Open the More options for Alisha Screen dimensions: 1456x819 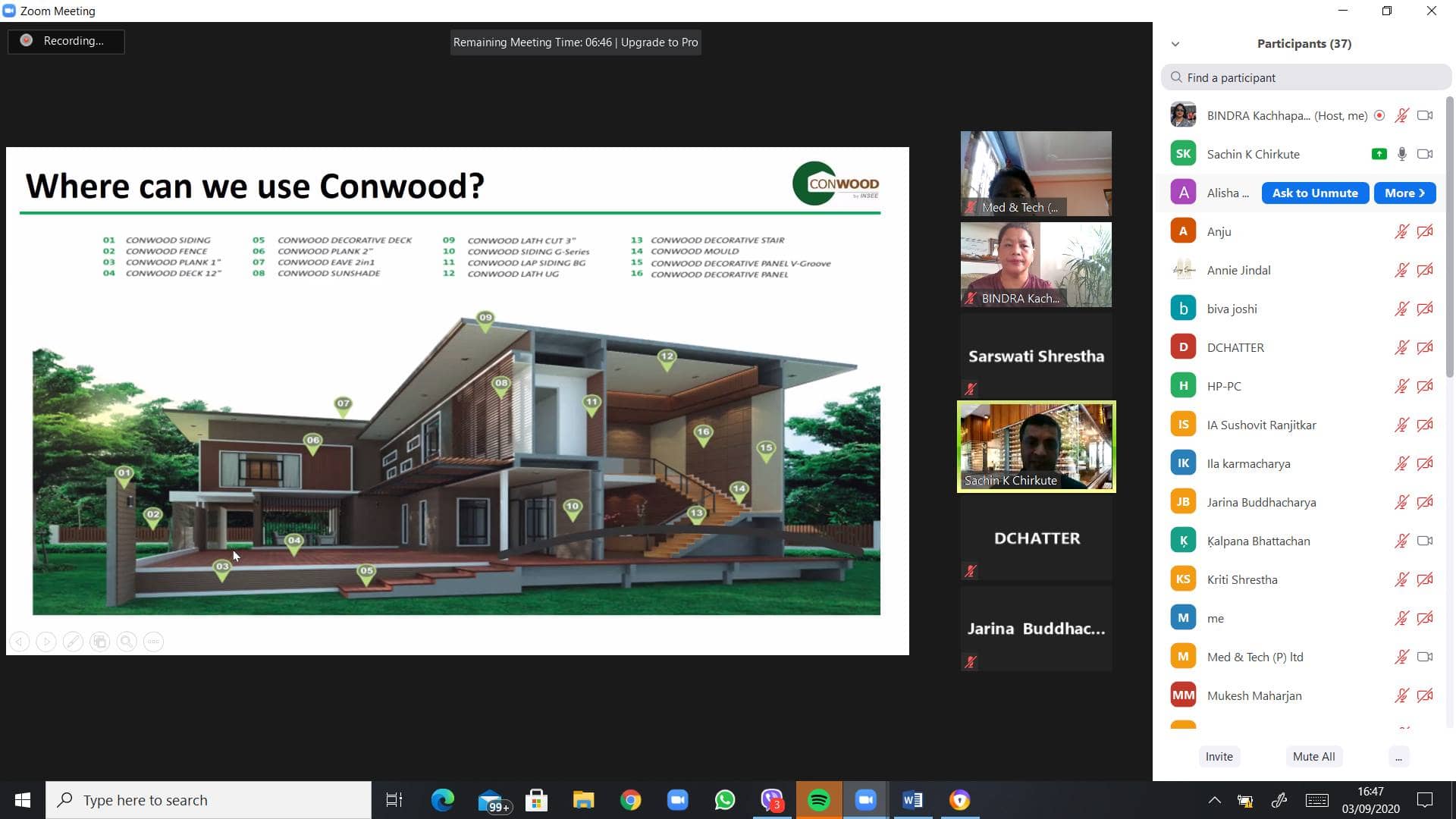click(x=1404, y=193)
